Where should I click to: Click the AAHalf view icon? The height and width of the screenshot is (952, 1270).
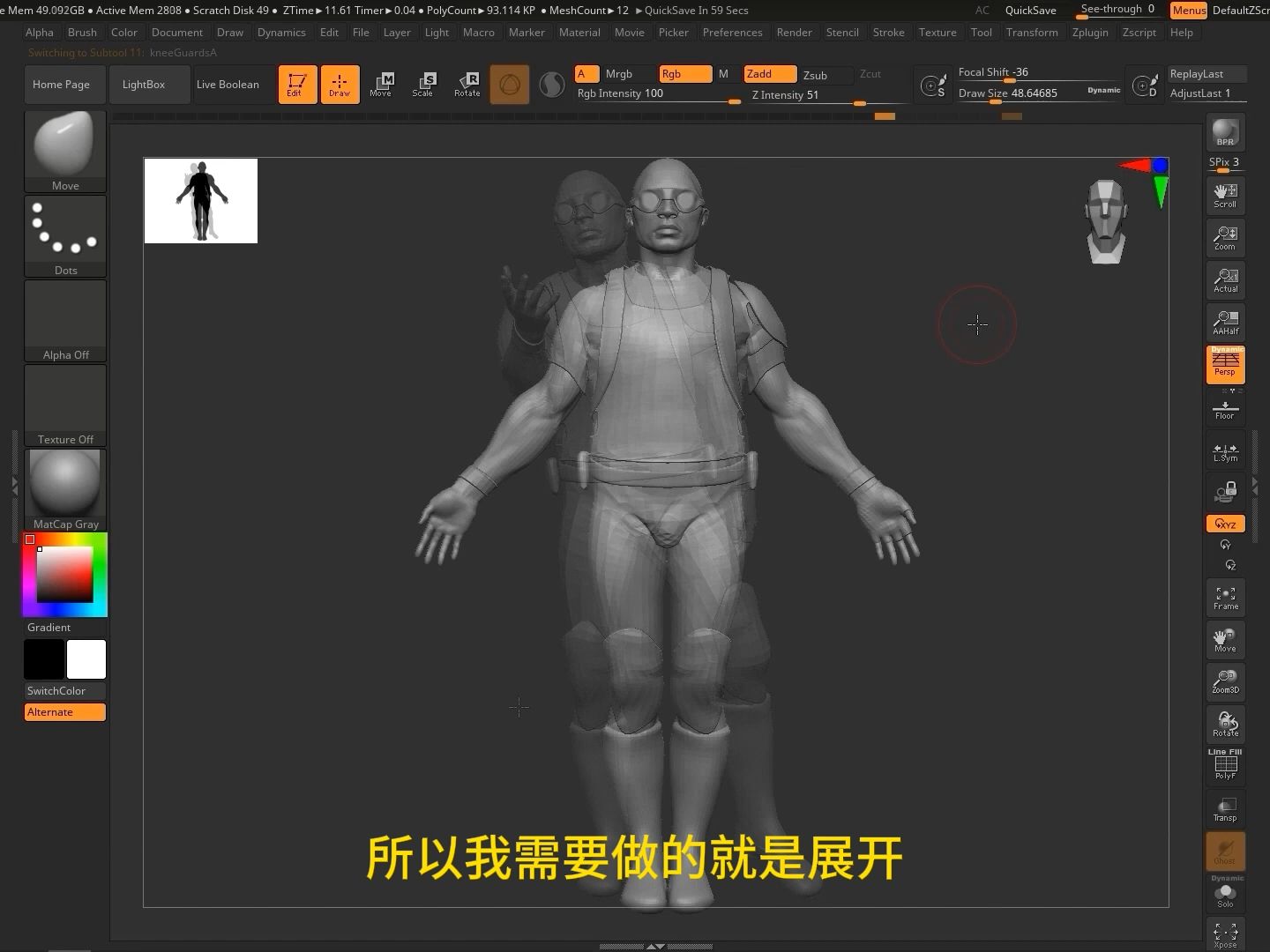(1225, 323)
